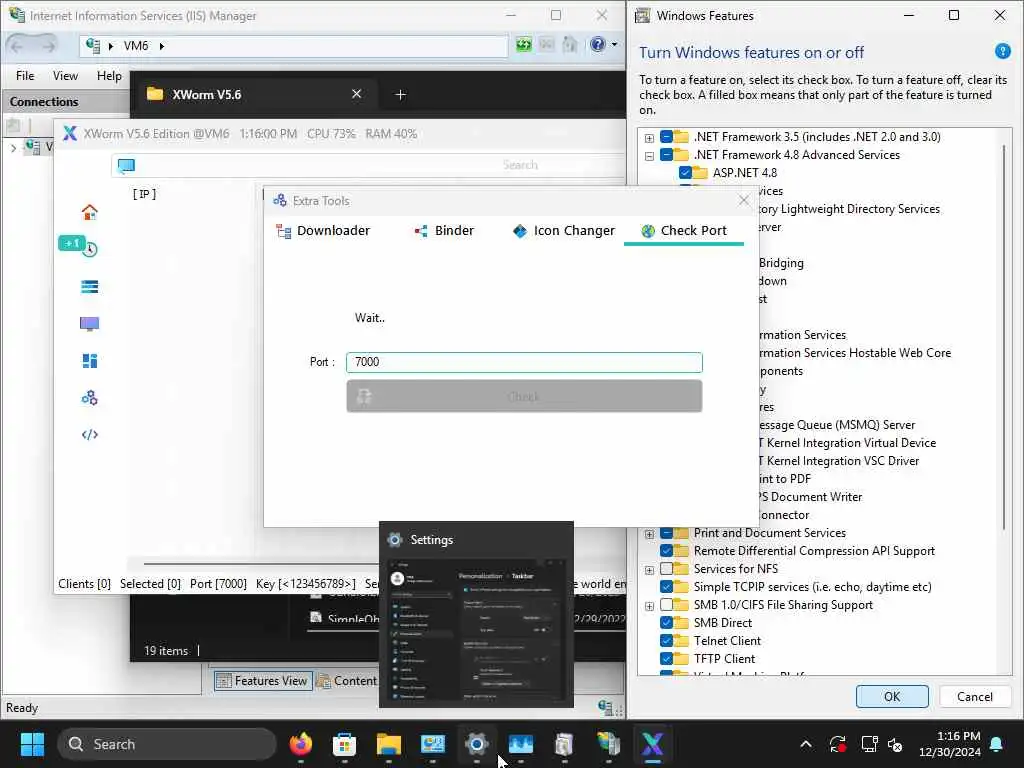Open File Explorer from the taskbar
The width and height of the screenshot is (1024, 768).
point(389,744)
